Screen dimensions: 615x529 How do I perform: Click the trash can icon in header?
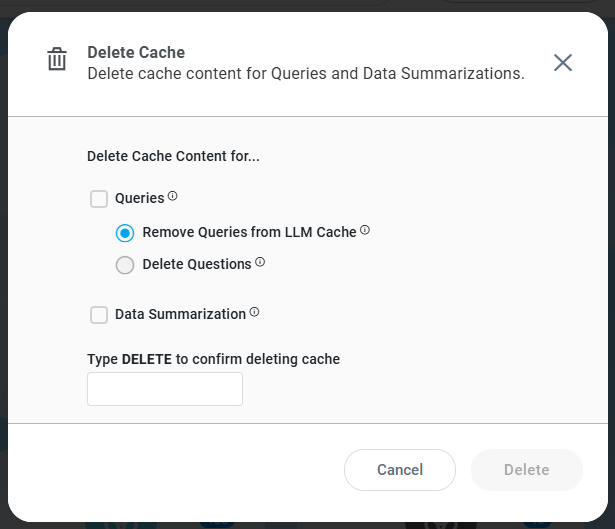tap(57, 60)
